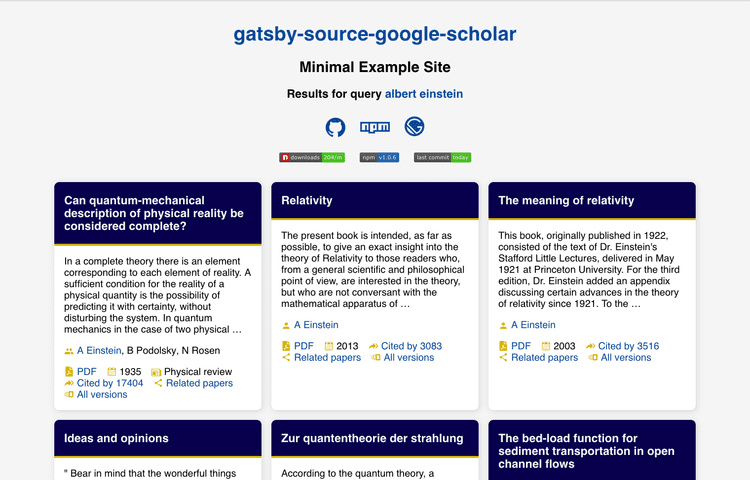750x480 pixels.
Task: Open the GitHub icon link
Action: [x=335, y=127]
